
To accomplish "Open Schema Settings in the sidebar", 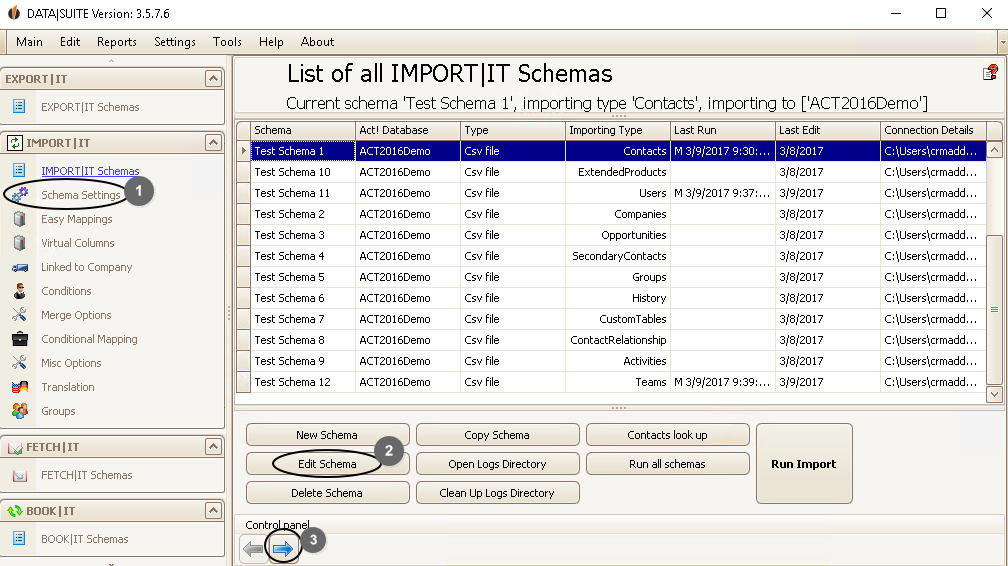I will tap(80, 195).
